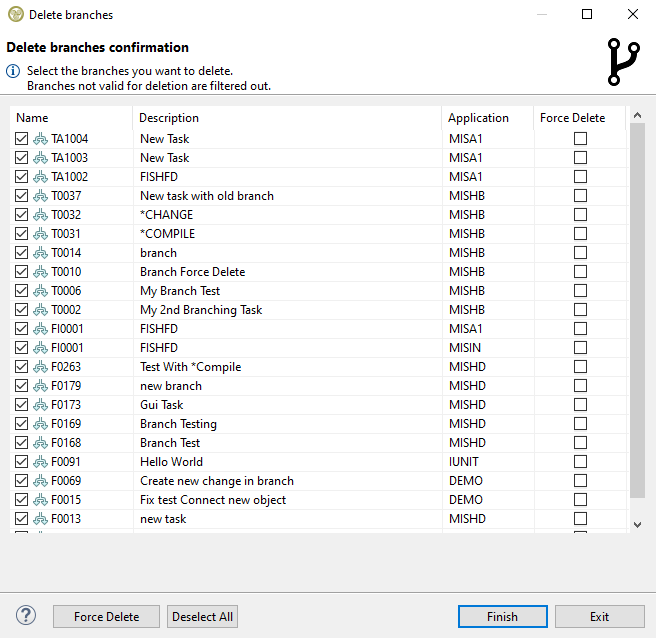Viewport: 656px width, 638px height.
Task: Click the info icon near the instructions
Action: tap(13, 71)
